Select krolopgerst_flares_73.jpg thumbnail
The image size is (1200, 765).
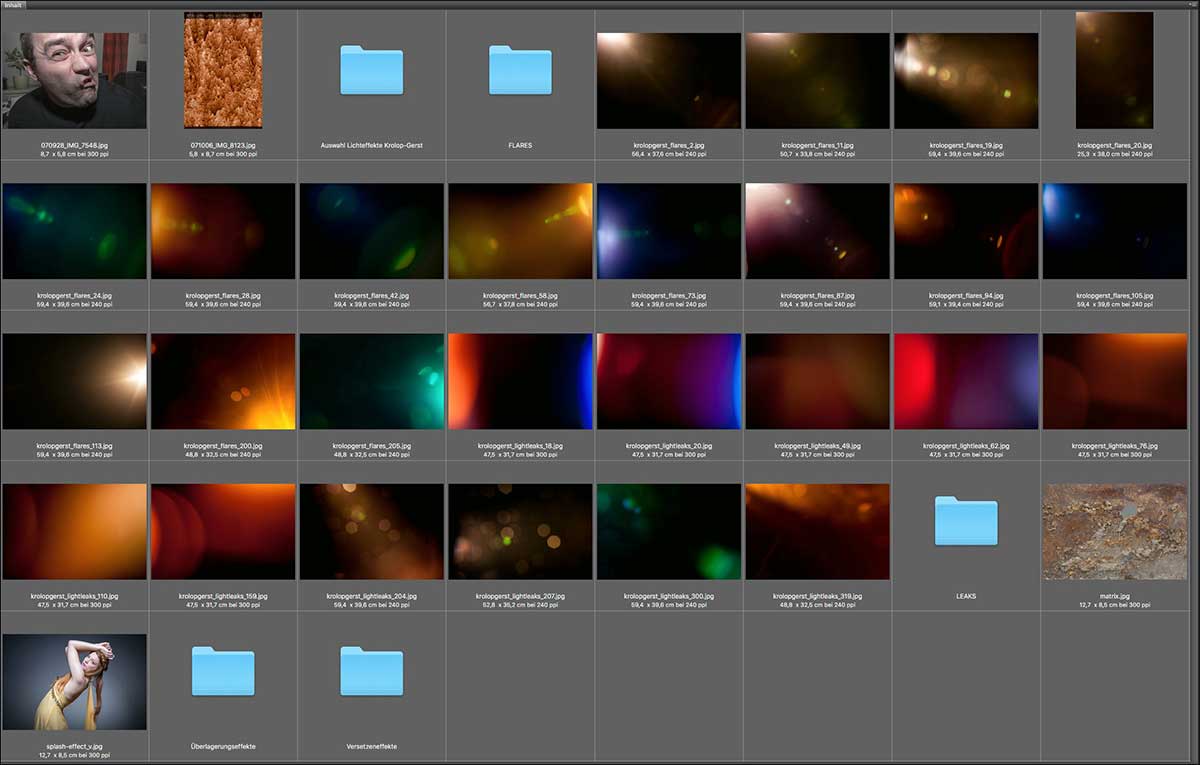point(669,230)
